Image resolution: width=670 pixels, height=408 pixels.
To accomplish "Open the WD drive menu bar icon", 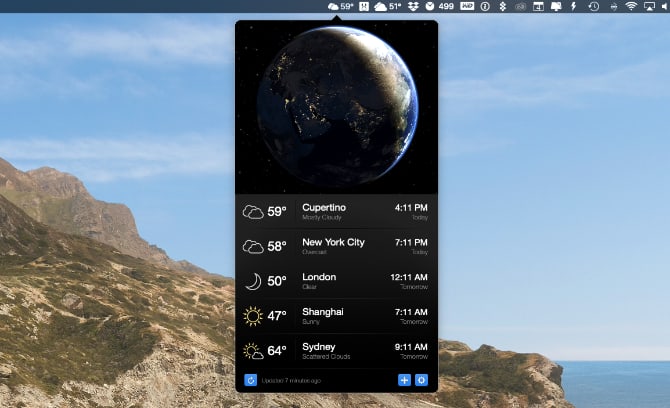I will (x=467, y=6).
